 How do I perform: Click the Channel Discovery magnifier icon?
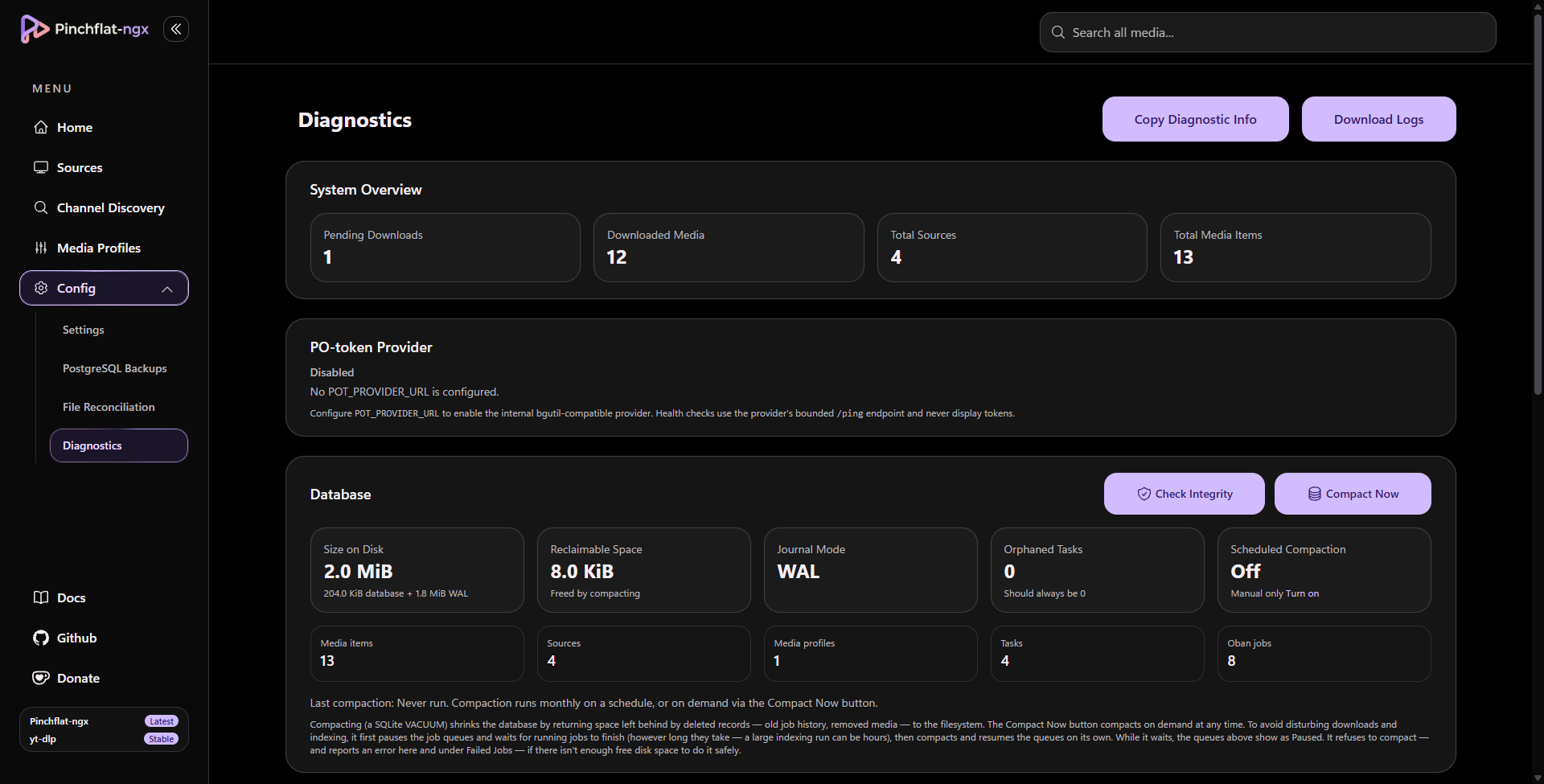(x=41, y=207)
